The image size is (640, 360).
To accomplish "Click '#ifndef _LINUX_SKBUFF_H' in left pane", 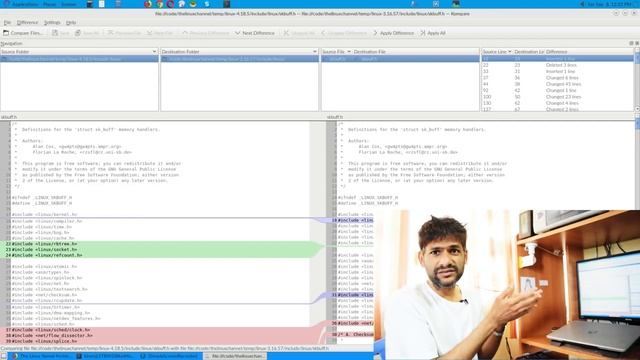I will click(42, 198).
